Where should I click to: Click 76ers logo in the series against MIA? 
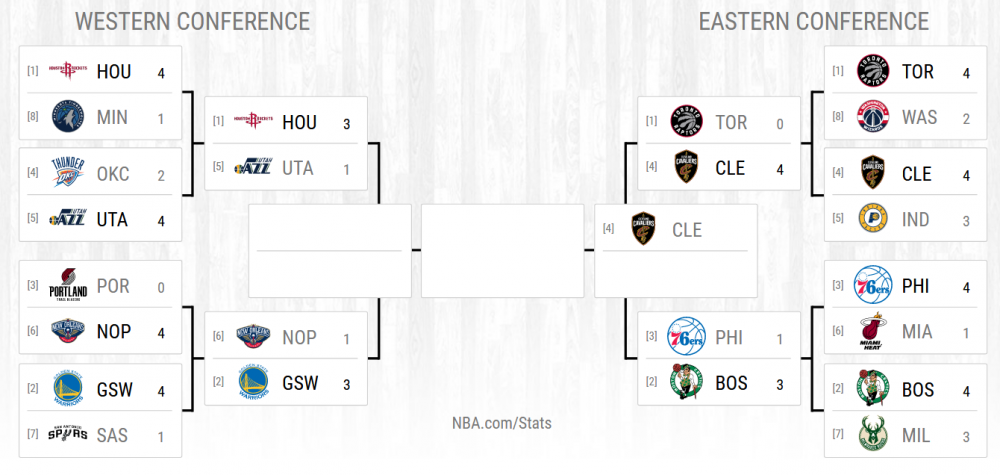(874, 286)
